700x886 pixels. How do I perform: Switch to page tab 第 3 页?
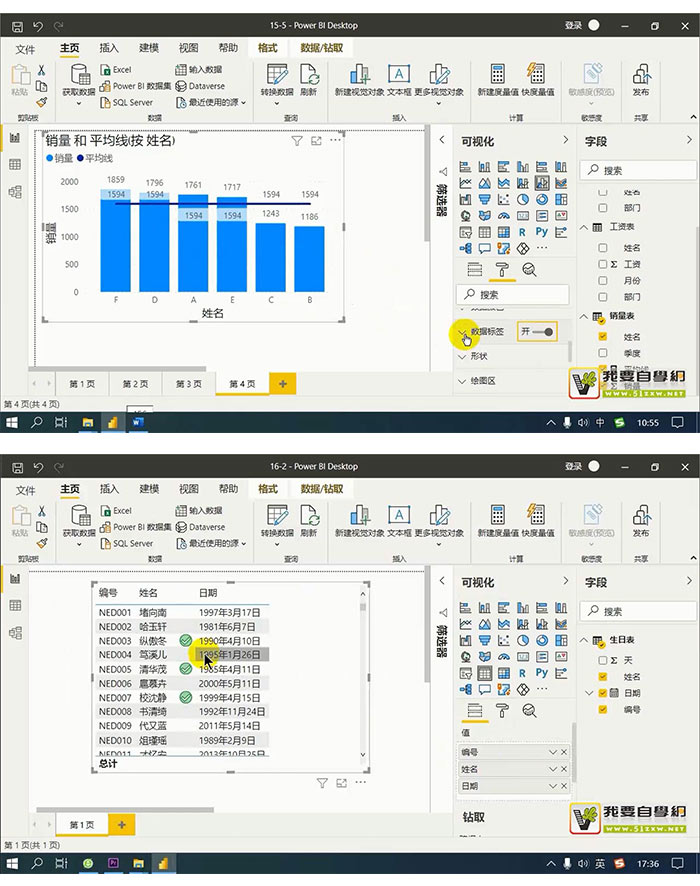(x=189, y=384)
